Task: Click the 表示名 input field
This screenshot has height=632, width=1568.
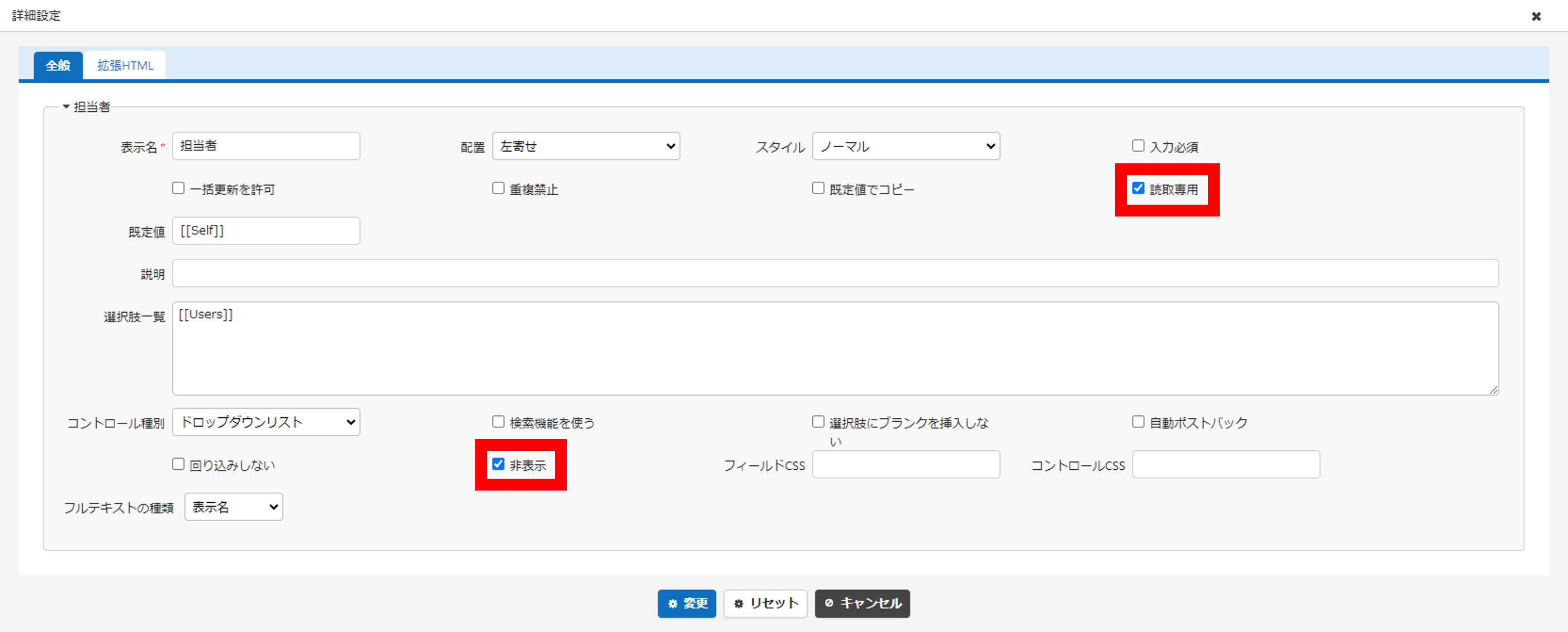Action: pyautogui.click(x=266, y=146)
